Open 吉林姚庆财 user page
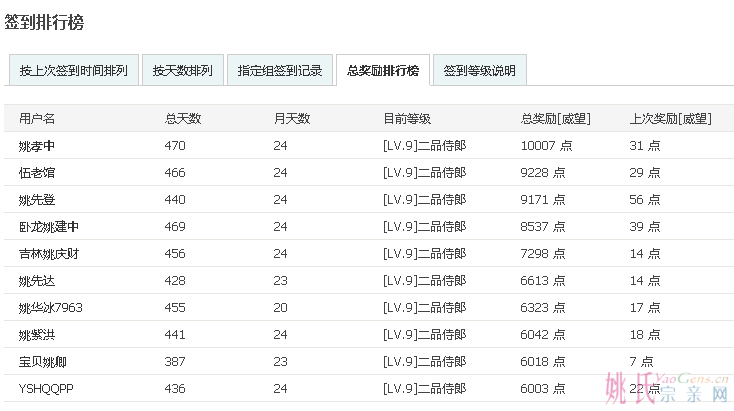Screen dimensions: 734x411 (x=49, y=254)
